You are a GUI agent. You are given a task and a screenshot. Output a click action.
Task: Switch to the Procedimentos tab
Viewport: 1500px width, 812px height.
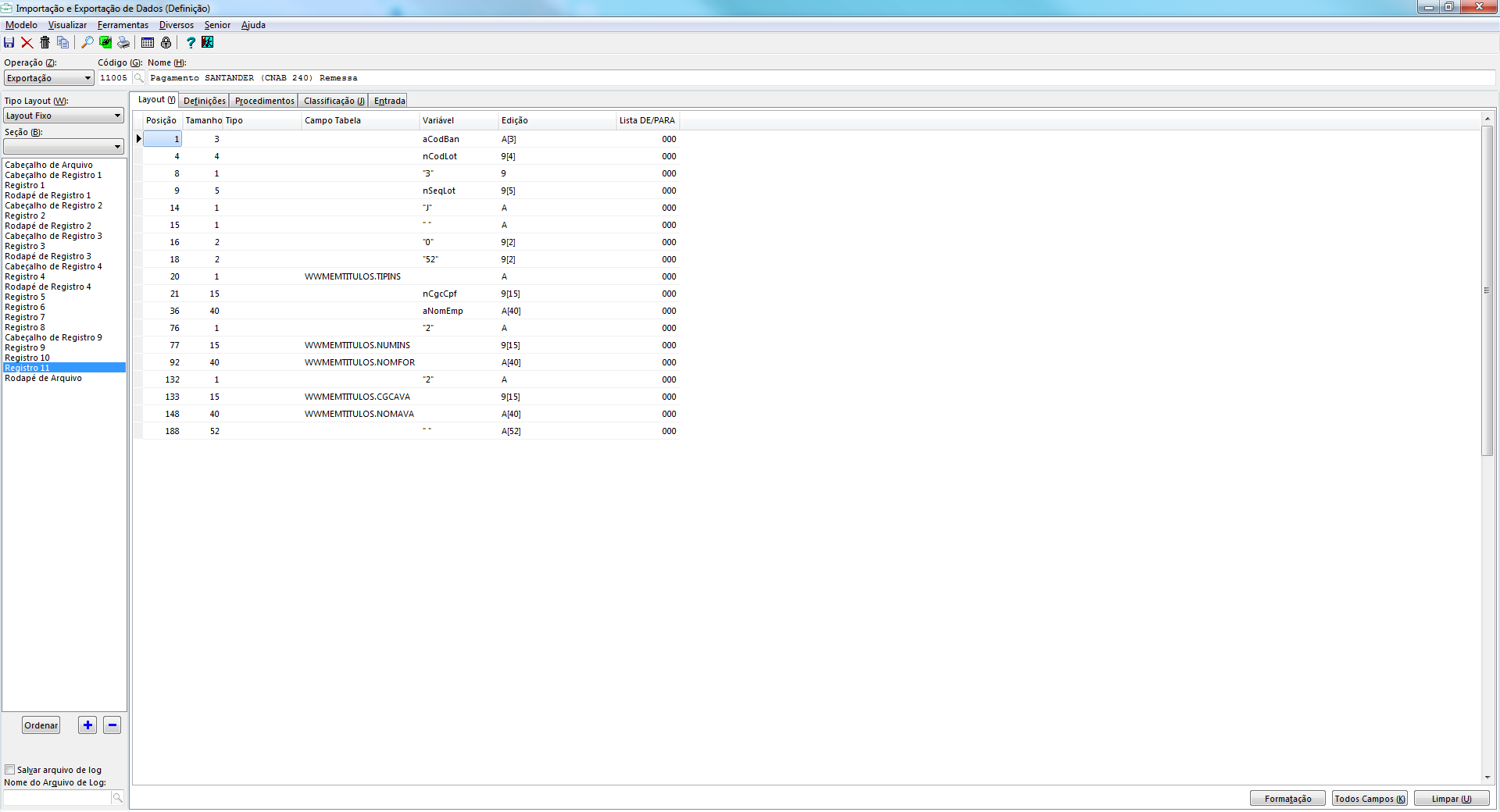(264, 101)
